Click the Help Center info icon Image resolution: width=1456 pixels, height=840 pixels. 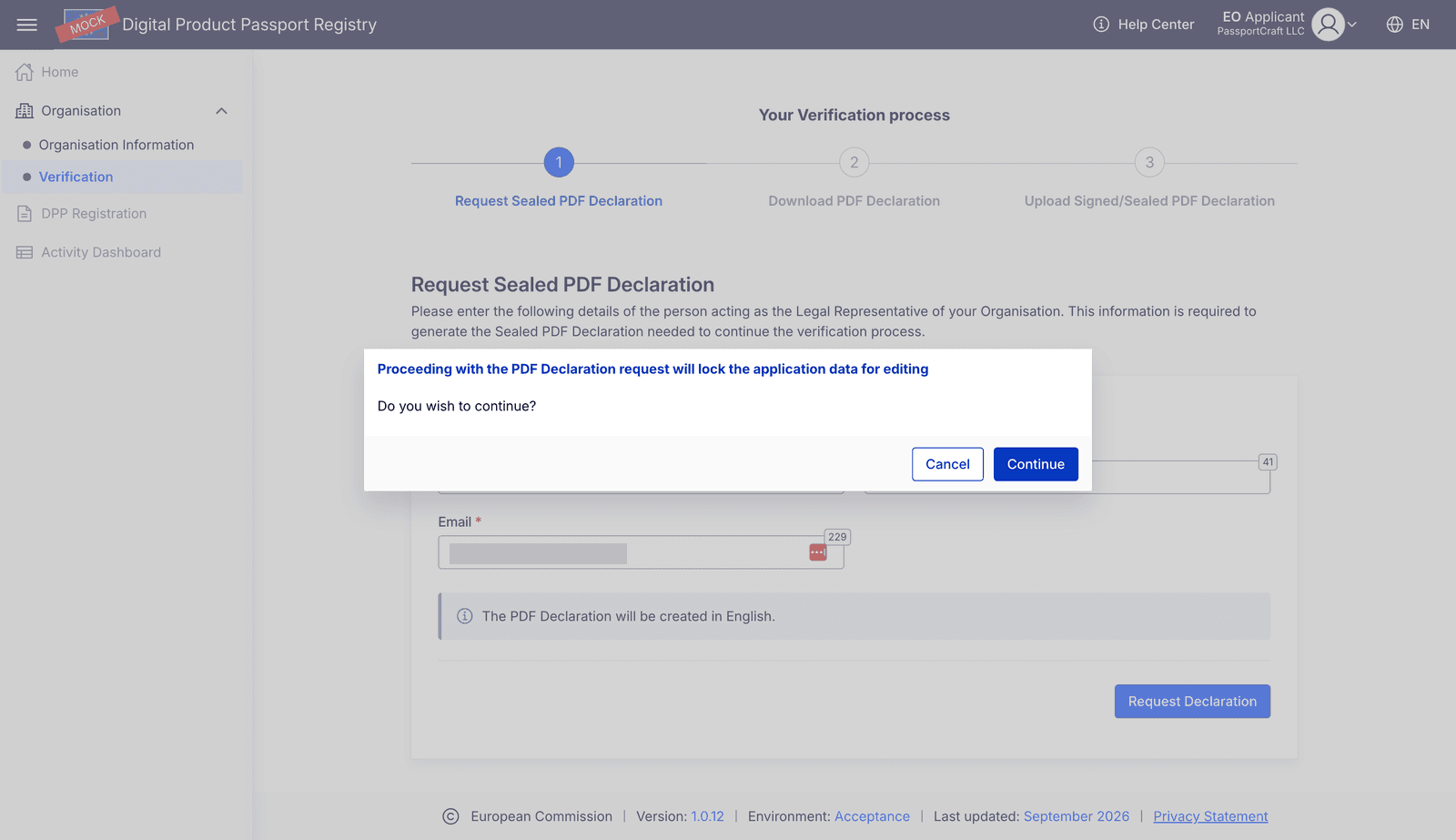[x=1101, y=25]
